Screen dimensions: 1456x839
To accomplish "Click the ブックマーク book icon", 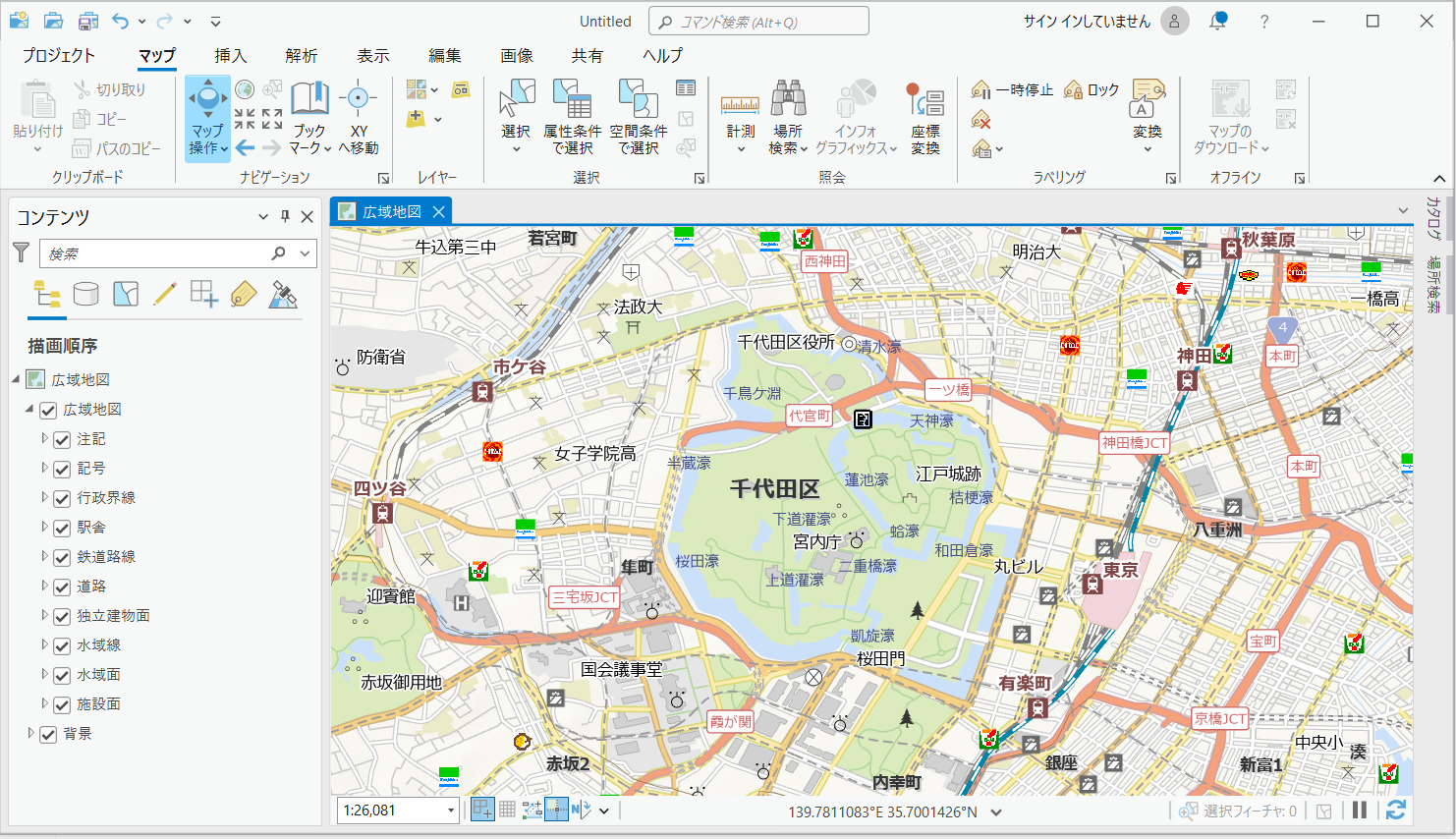I will coord(309,99).
